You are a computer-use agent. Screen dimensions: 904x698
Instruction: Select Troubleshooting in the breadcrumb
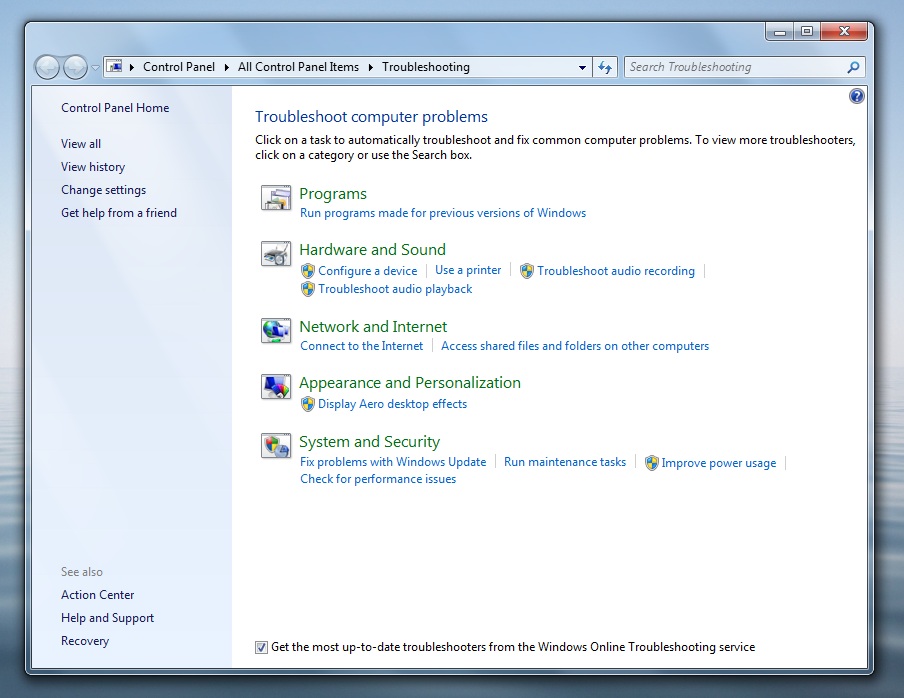[x=425, y=67]
